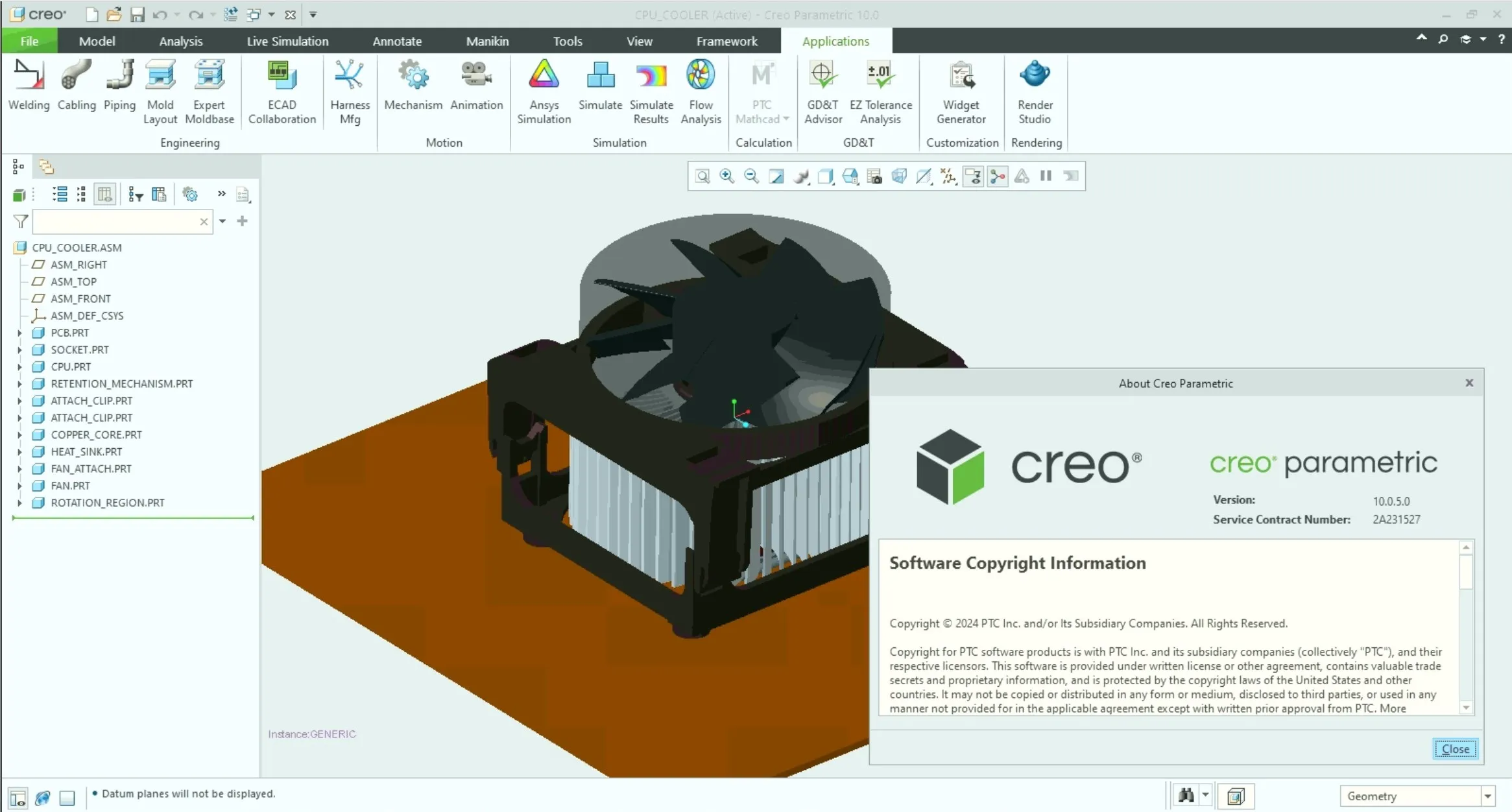
Task: Click Zoom In in graphics toolbar
Action: tap(726, 176)
